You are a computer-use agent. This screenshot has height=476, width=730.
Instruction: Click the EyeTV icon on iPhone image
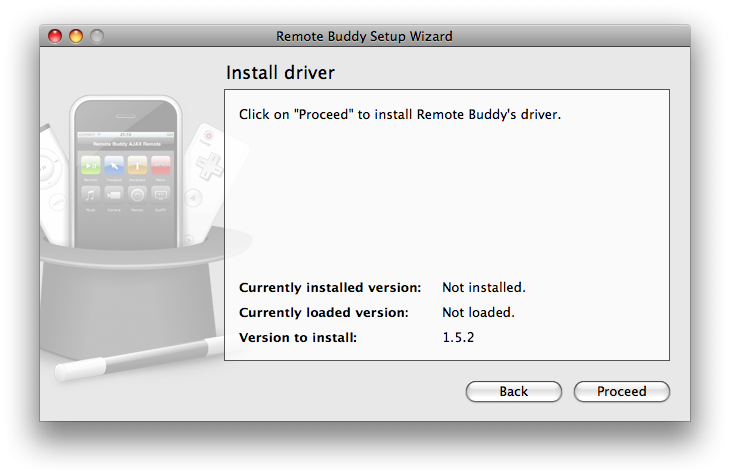(x=160, y=195)
